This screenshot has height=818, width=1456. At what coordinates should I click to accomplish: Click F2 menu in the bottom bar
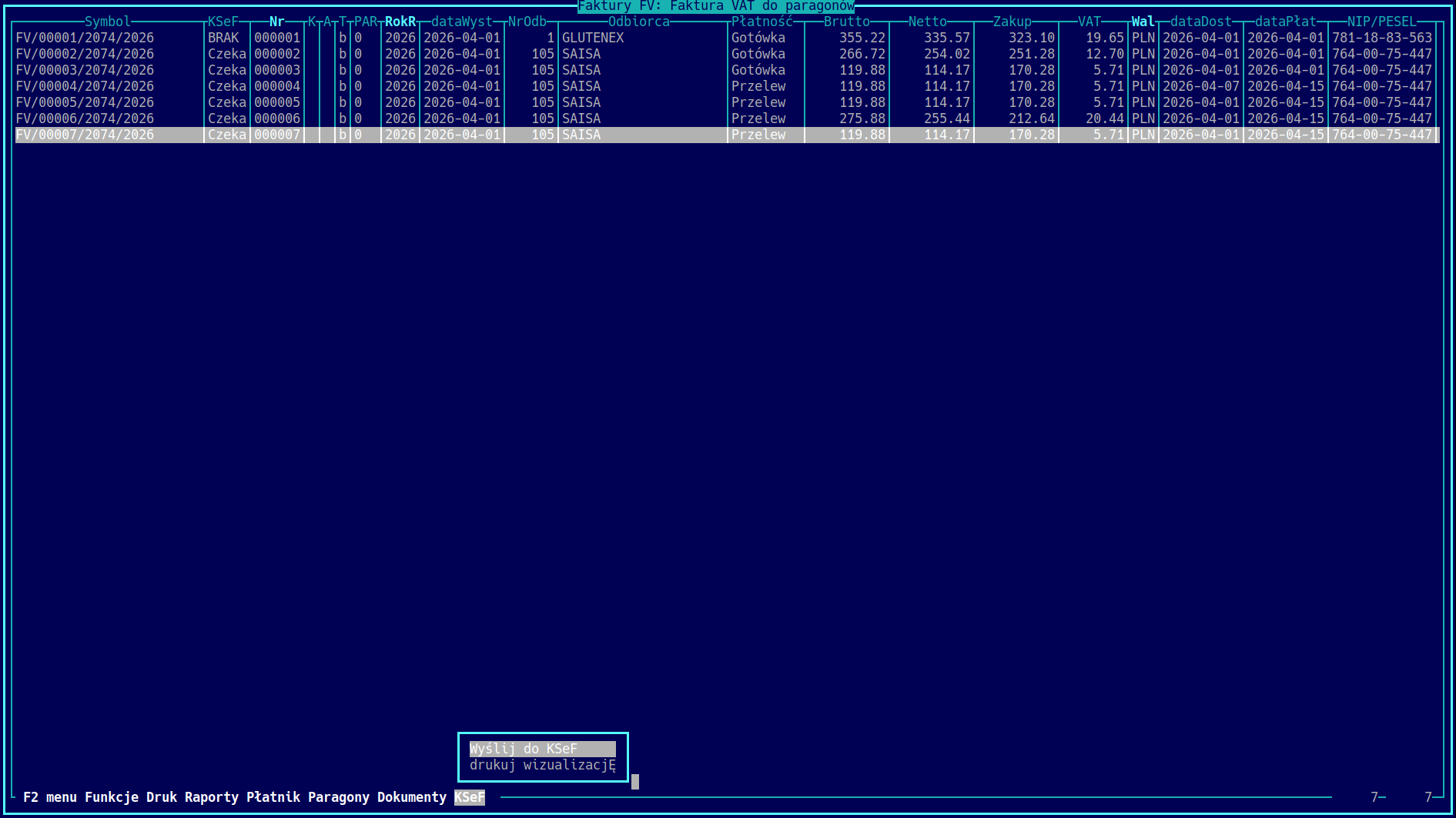[x=50, y=797]
